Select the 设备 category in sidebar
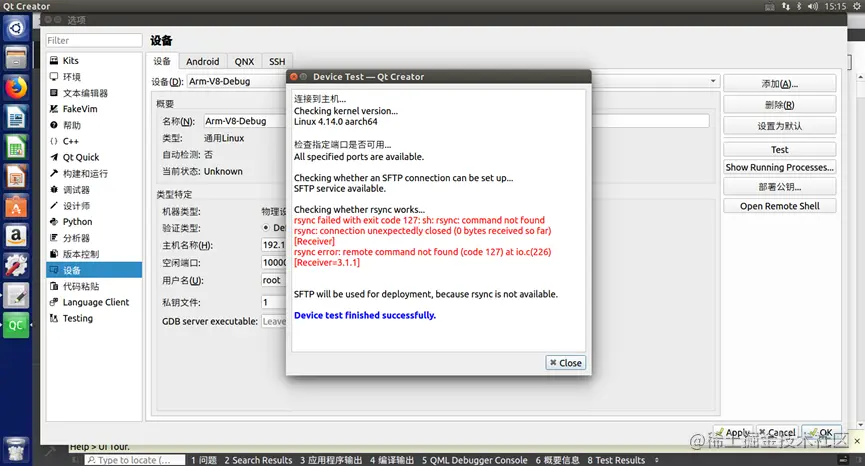This screenshot has height=466, width=865. [94, 270]
